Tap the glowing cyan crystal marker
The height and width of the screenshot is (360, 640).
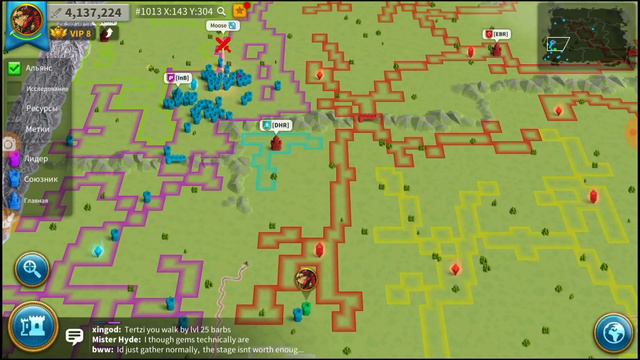pyautogui.click(x=98, y=251)
